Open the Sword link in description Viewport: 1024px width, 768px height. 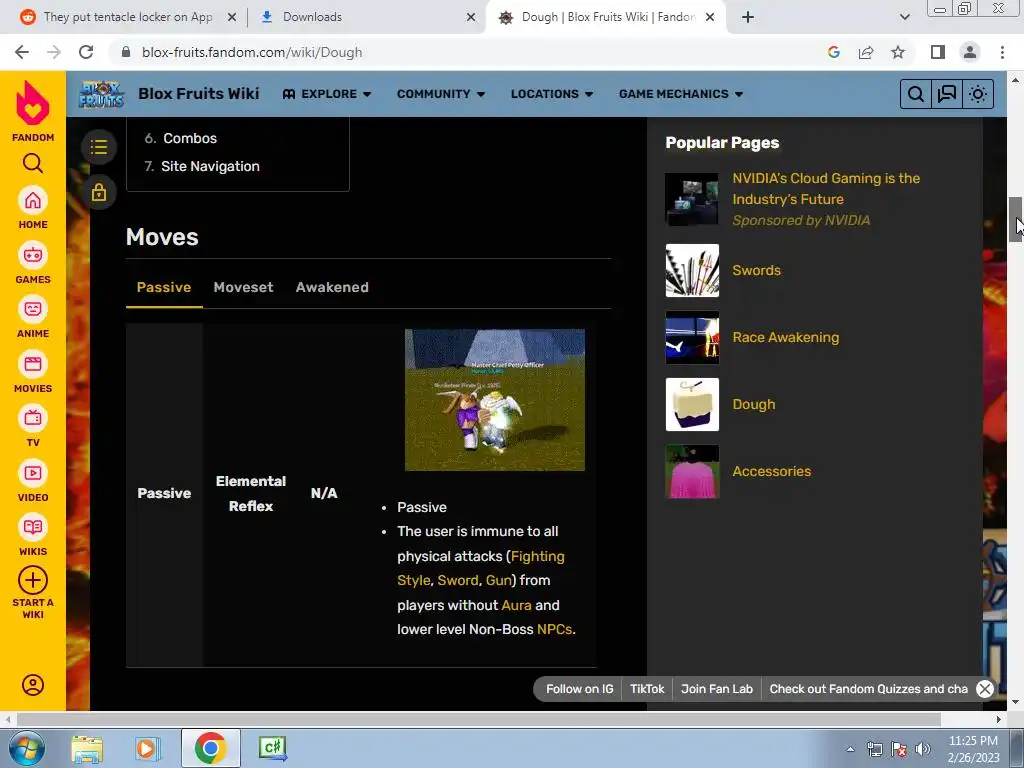tap(458, 581)
